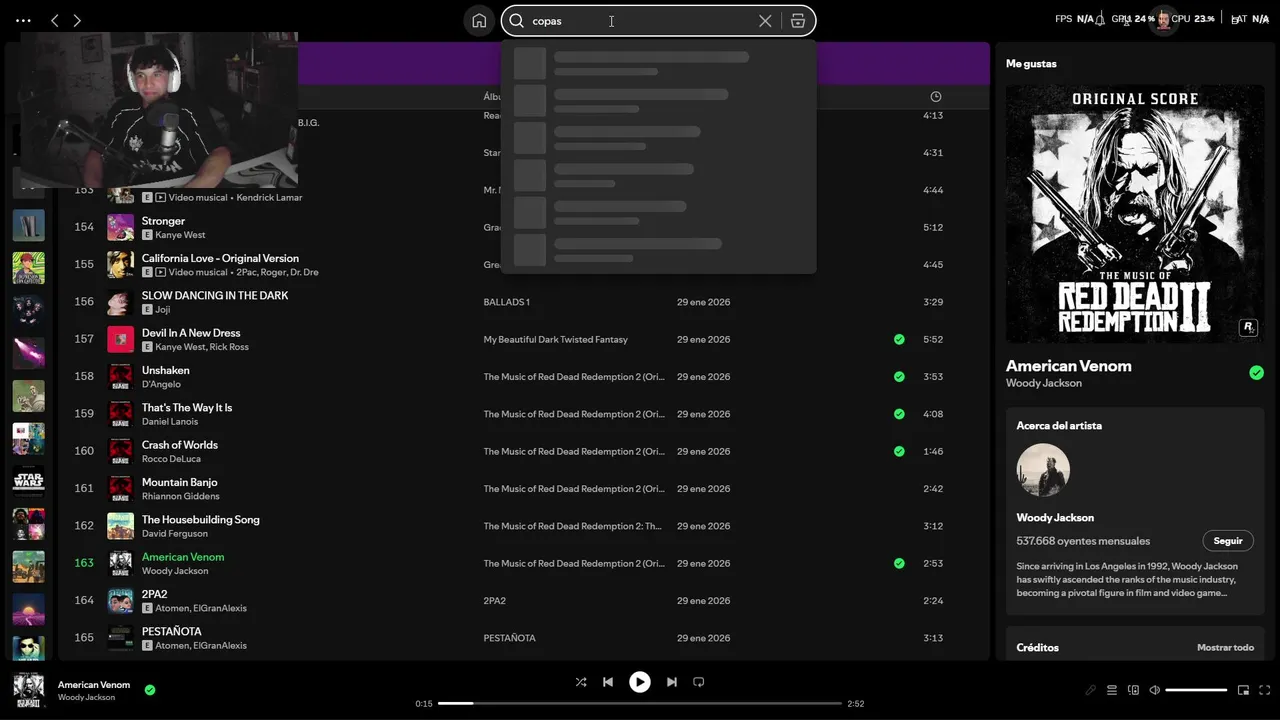Navigate back with the left arrow

tap(55, 20)
